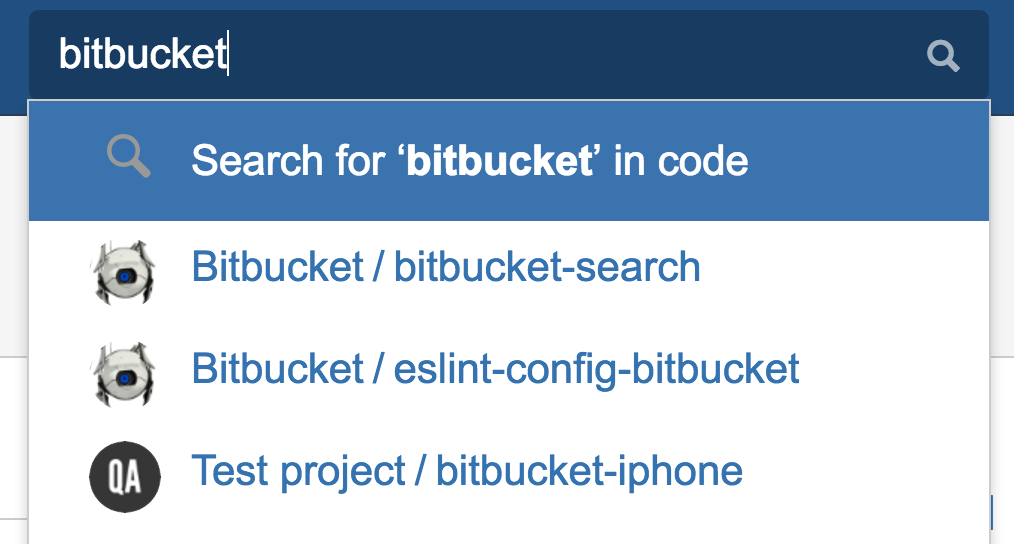Place cursor on typed 'bitbucket' query text

click(x=143, y=55)
